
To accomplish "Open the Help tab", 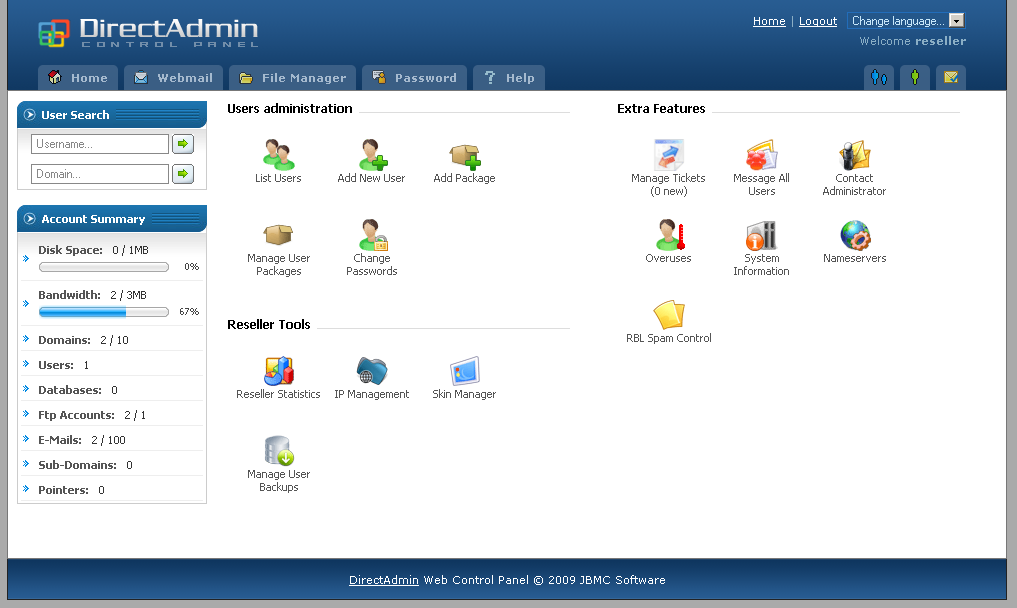I will [x=509, y=78].
